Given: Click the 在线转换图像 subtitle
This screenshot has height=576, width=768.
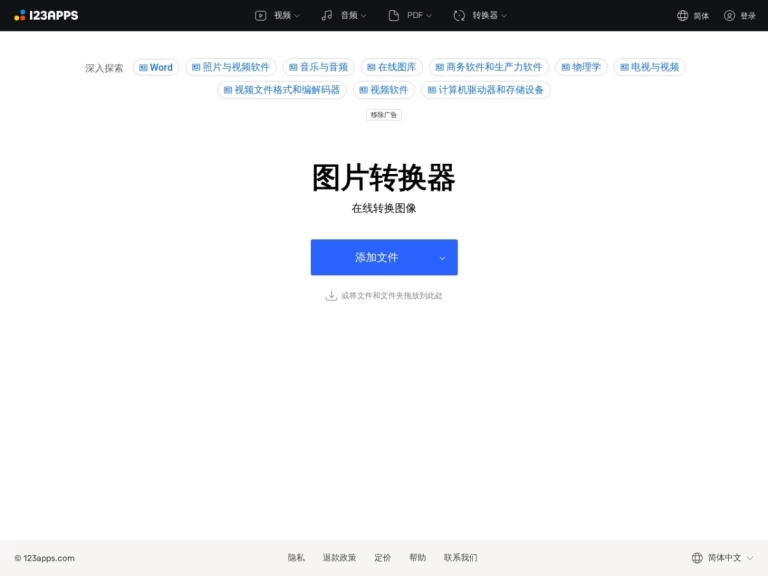Looking at the screenshot, I should (384, 208).
